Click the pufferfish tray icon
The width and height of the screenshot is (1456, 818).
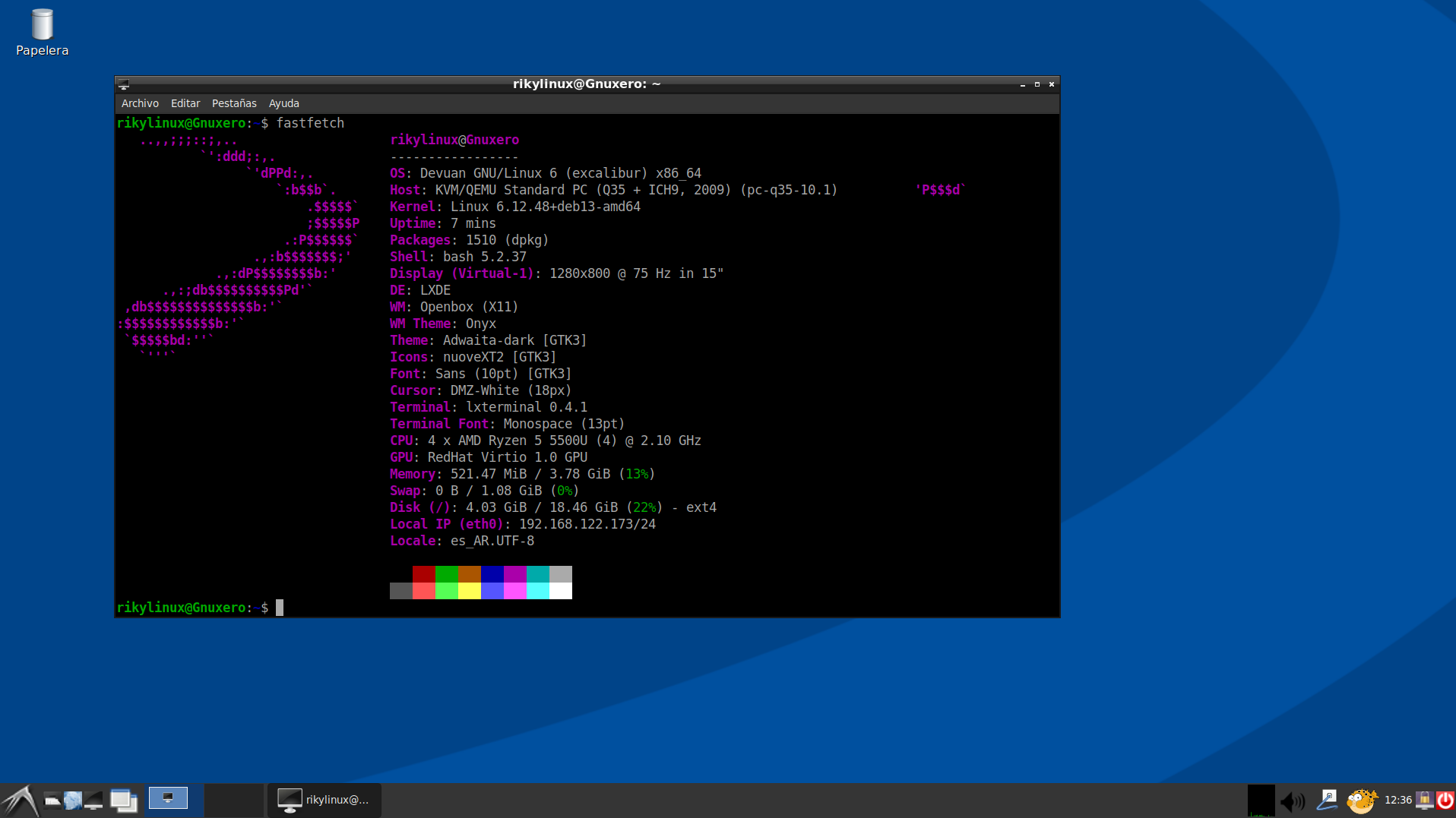[1361, 800]
